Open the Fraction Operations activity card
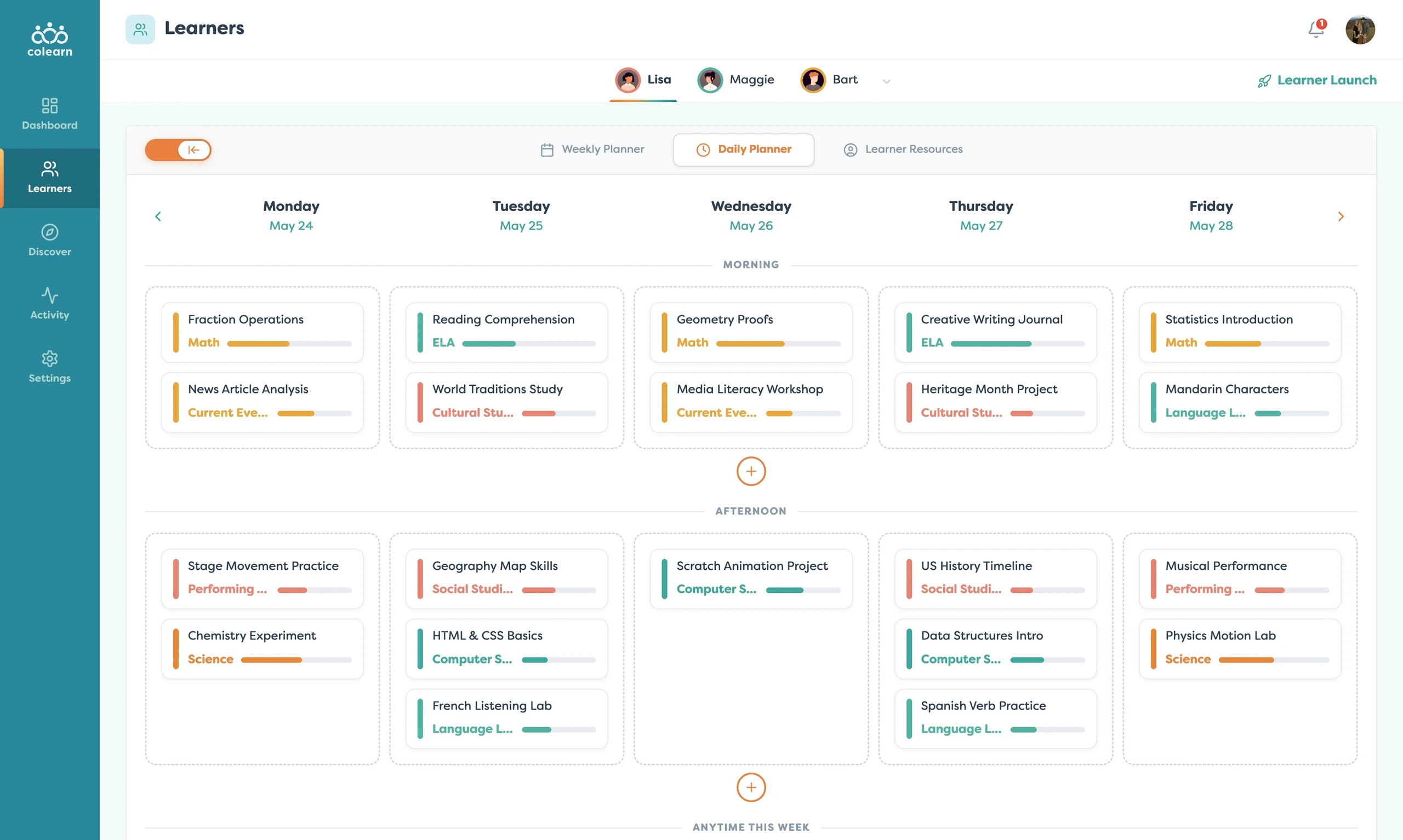The height and width of the screenshot is (840, 1403). pyautogui.click(x=263, y=332)
